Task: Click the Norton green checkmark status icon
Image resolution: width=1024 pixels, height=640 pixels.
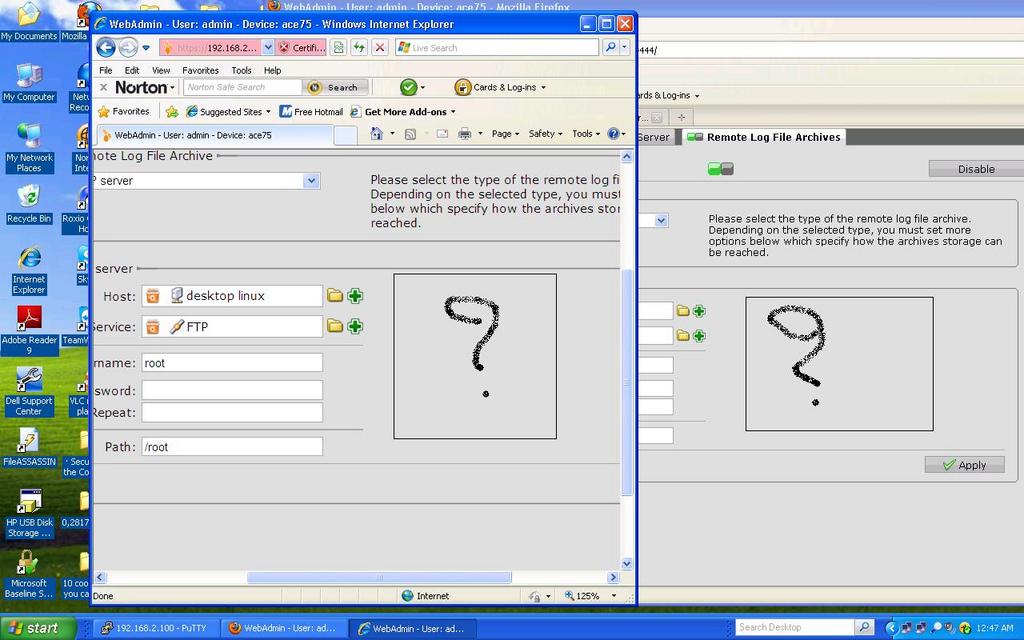Action: point(408,87)
